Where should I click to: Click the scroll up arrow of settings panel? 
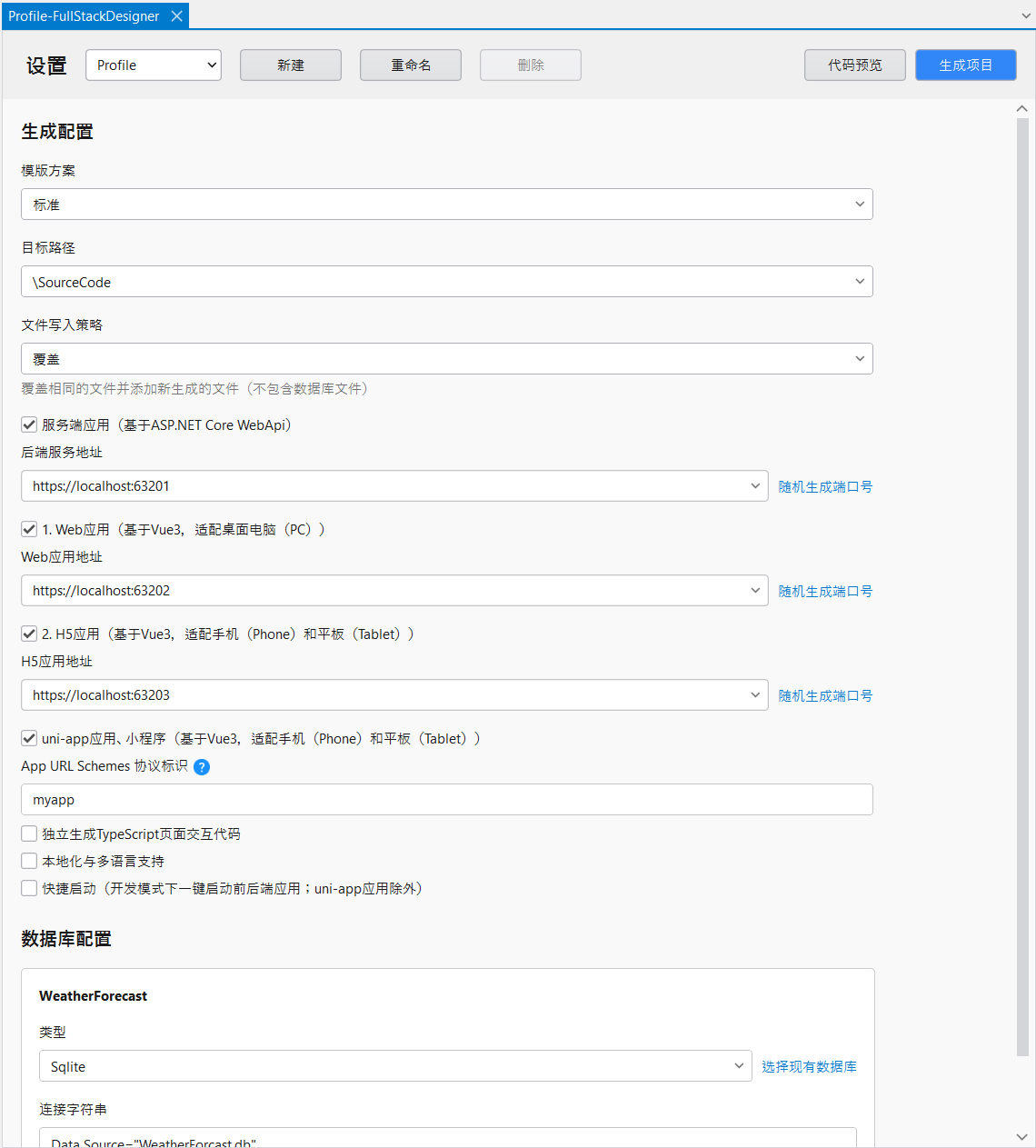coord(1022,109)
